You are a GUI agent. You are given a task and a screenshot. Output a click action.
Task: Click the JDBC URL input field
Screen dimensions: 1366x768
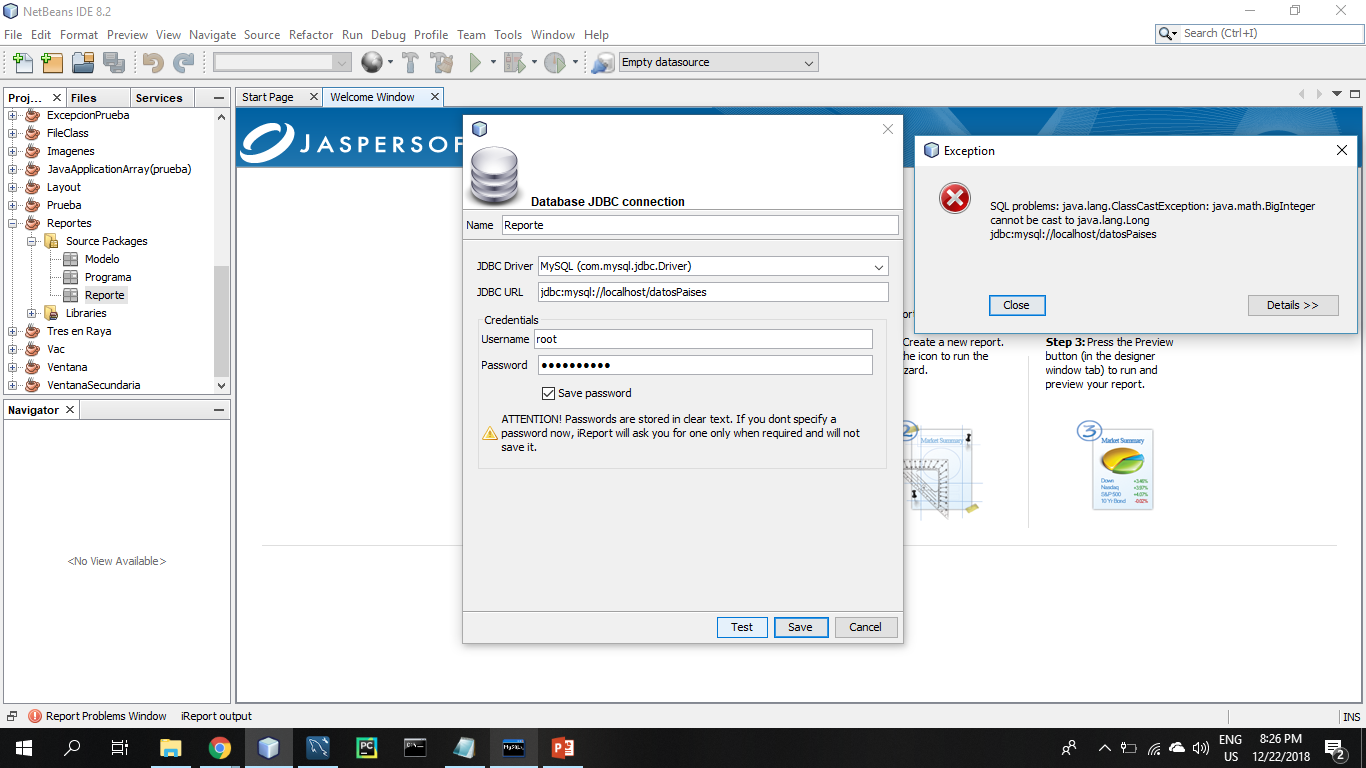tap(713, 292)
